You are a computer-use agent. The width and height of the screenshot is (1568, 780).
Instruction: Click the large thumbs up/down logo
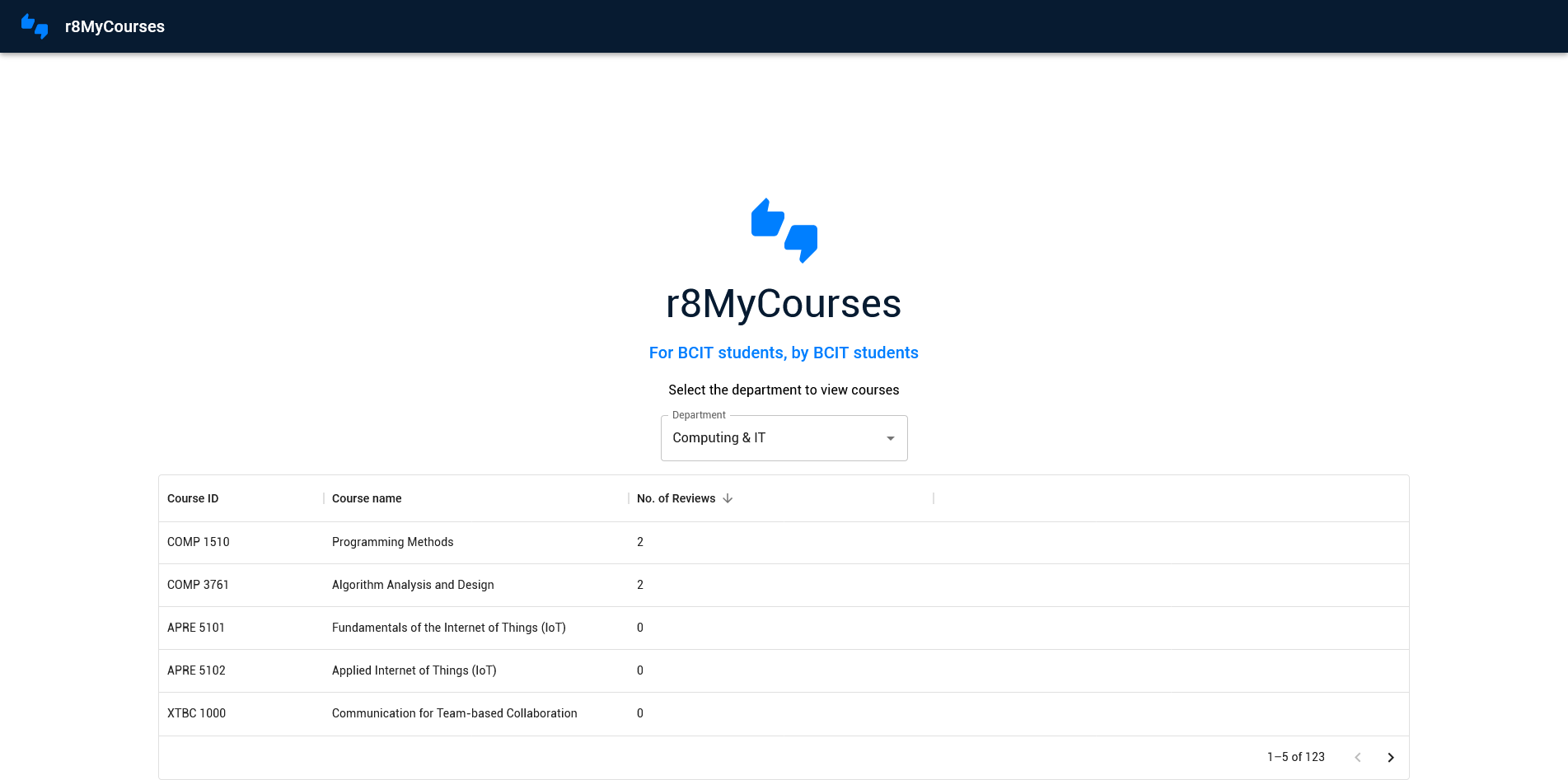(784, 231)
